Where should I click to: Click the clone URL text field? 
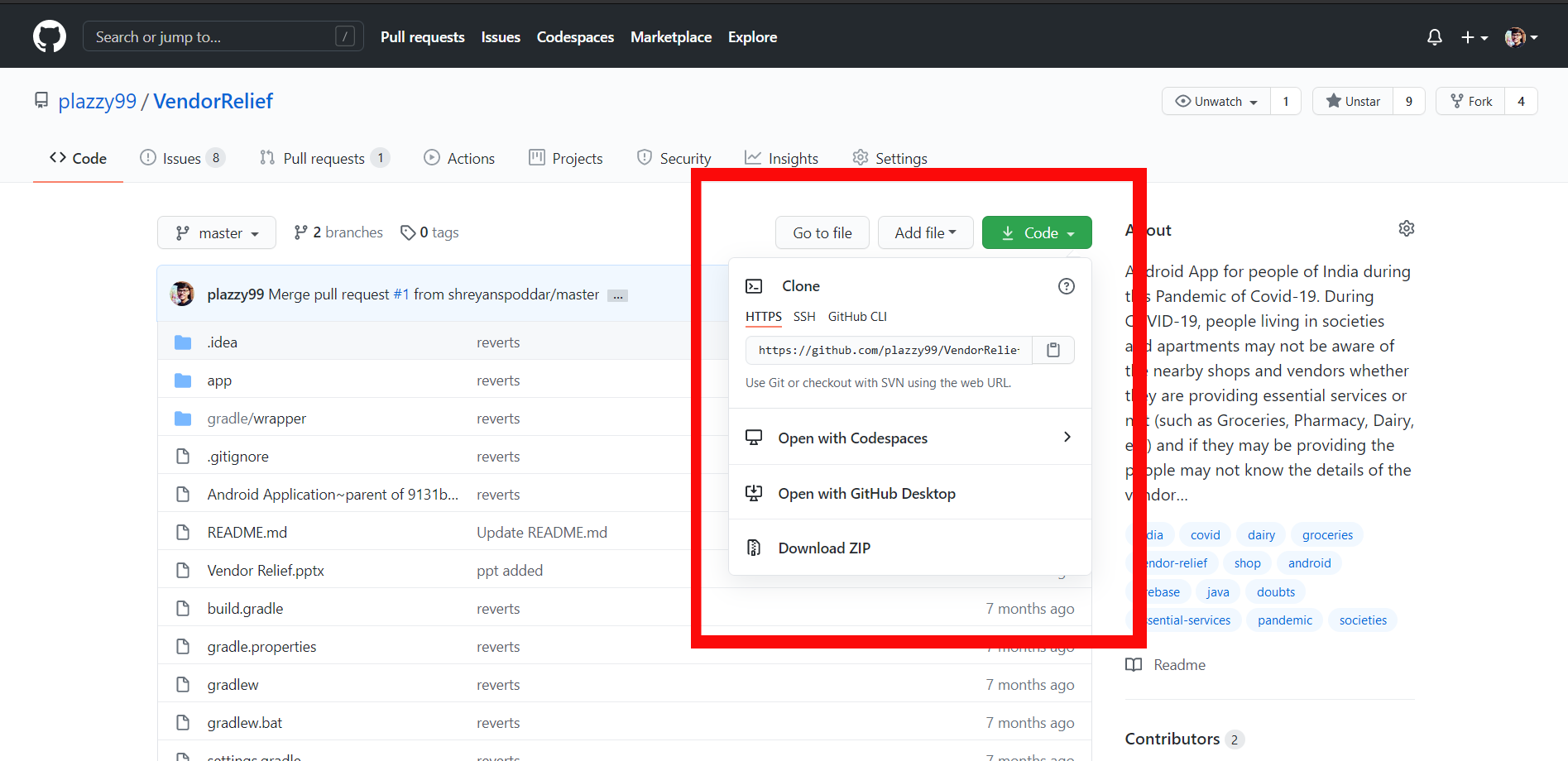[889, 351]
